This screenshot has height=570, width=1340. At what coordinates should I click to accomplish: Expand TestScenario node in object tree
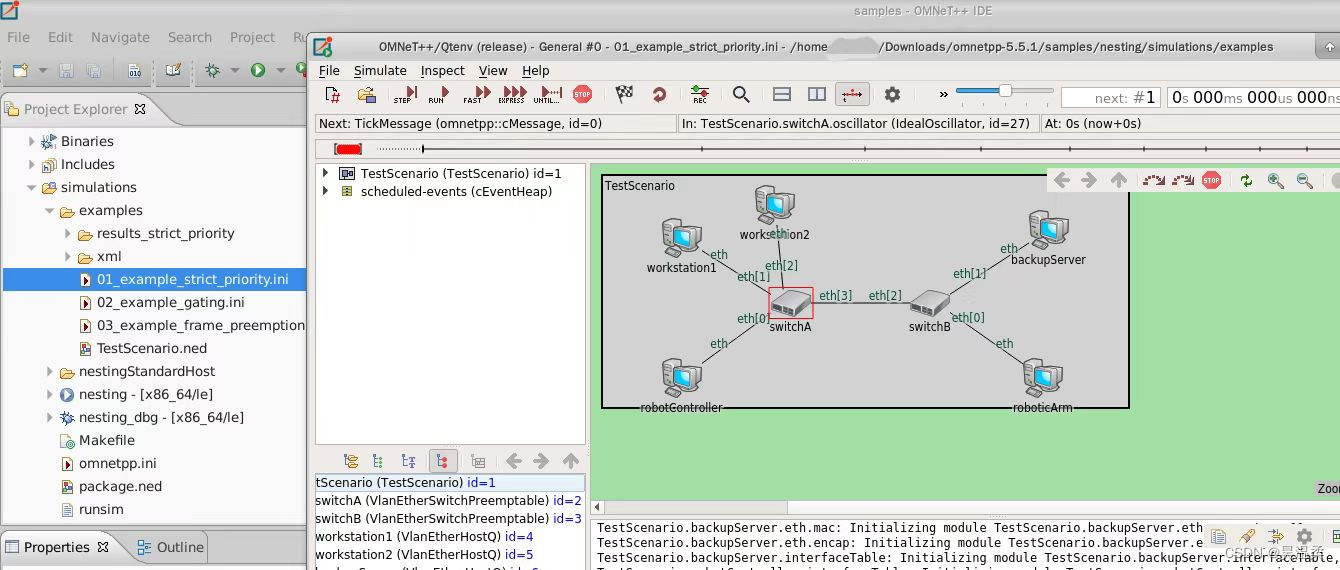click(x=324, y=173)
